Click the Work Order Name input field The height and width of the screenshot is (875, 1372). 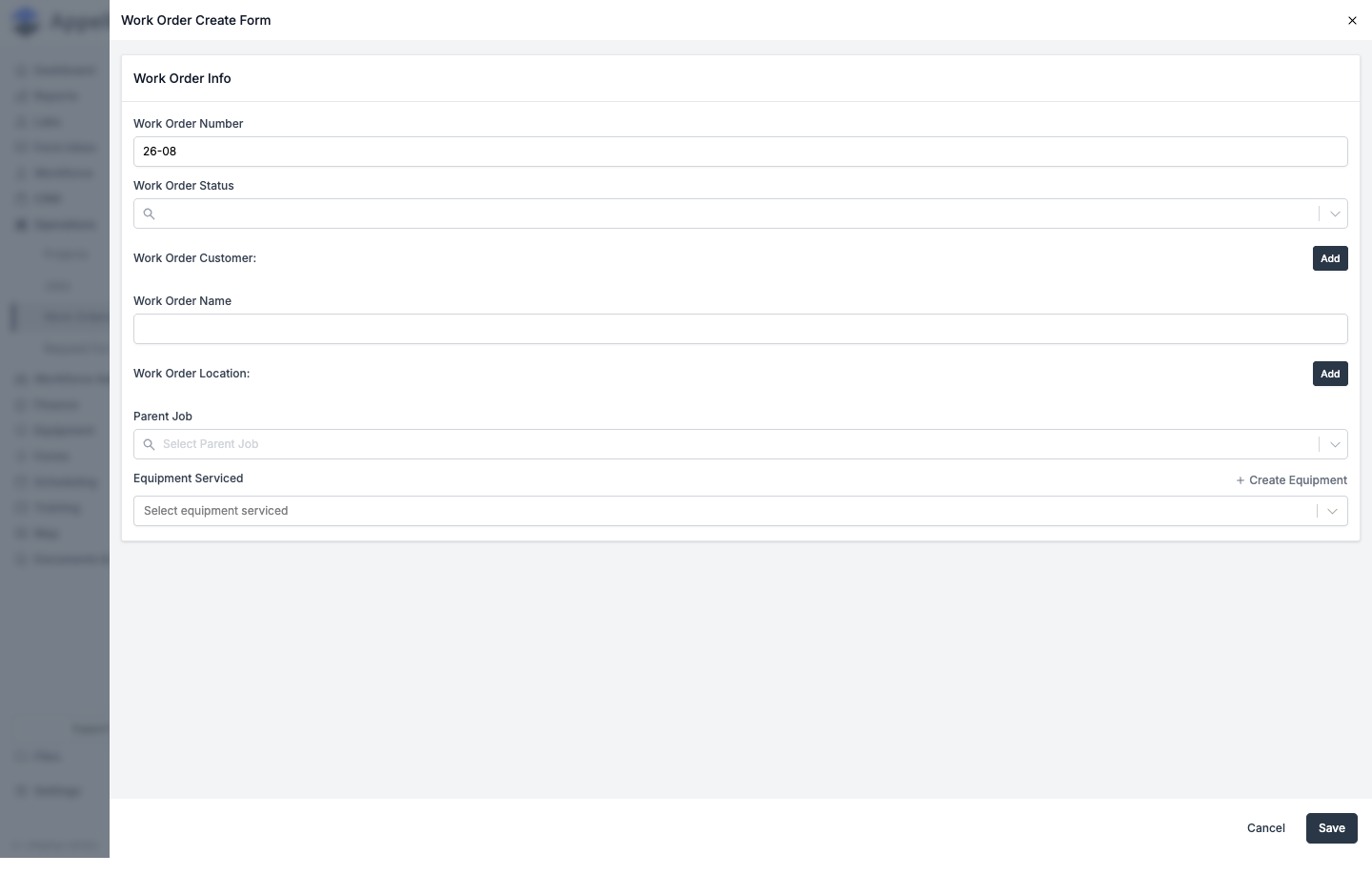click(740, 329)
